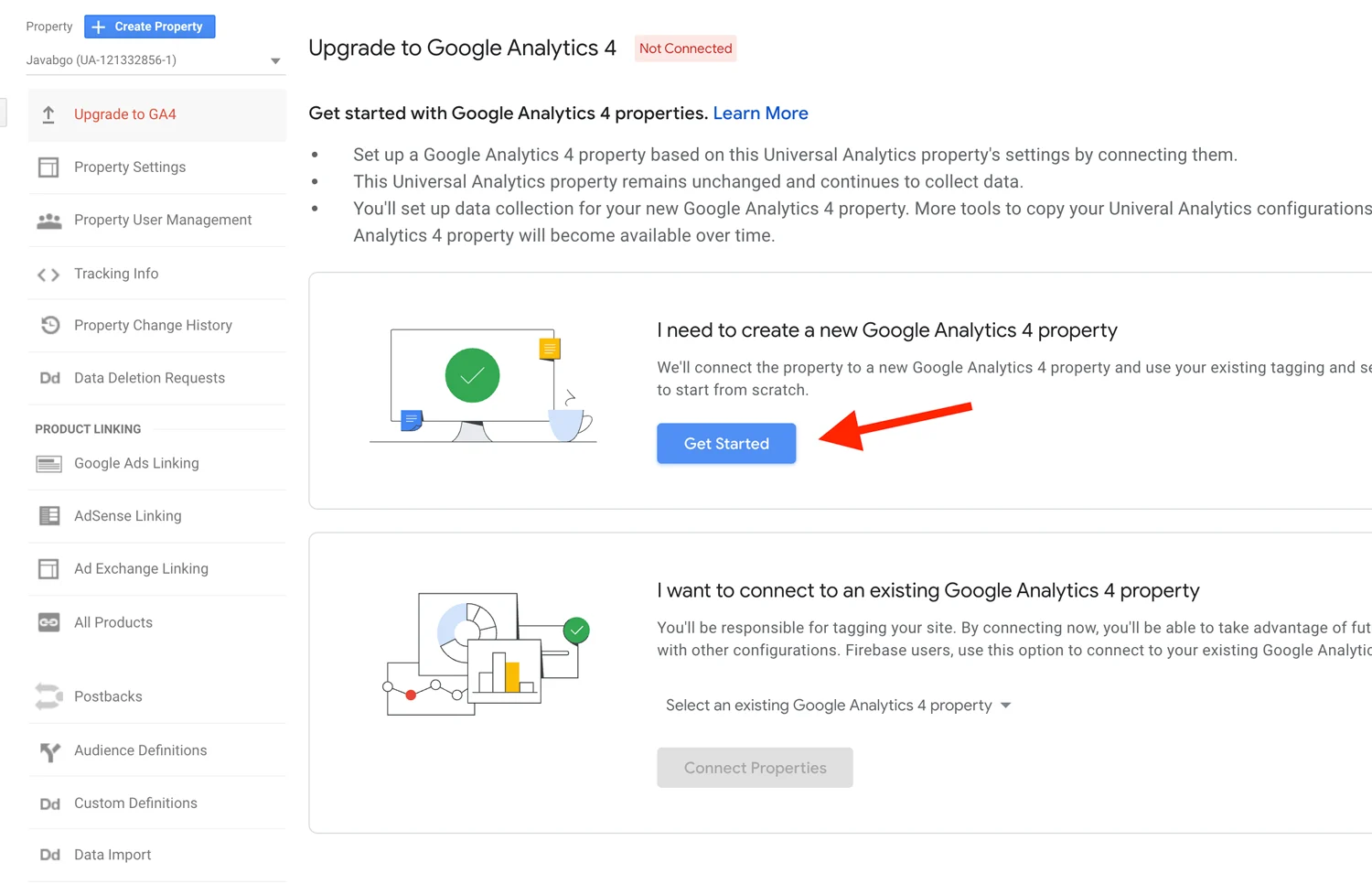Click the Postbacks arrows icon
Screen dimensions: 1372x884
pos(48,696)
